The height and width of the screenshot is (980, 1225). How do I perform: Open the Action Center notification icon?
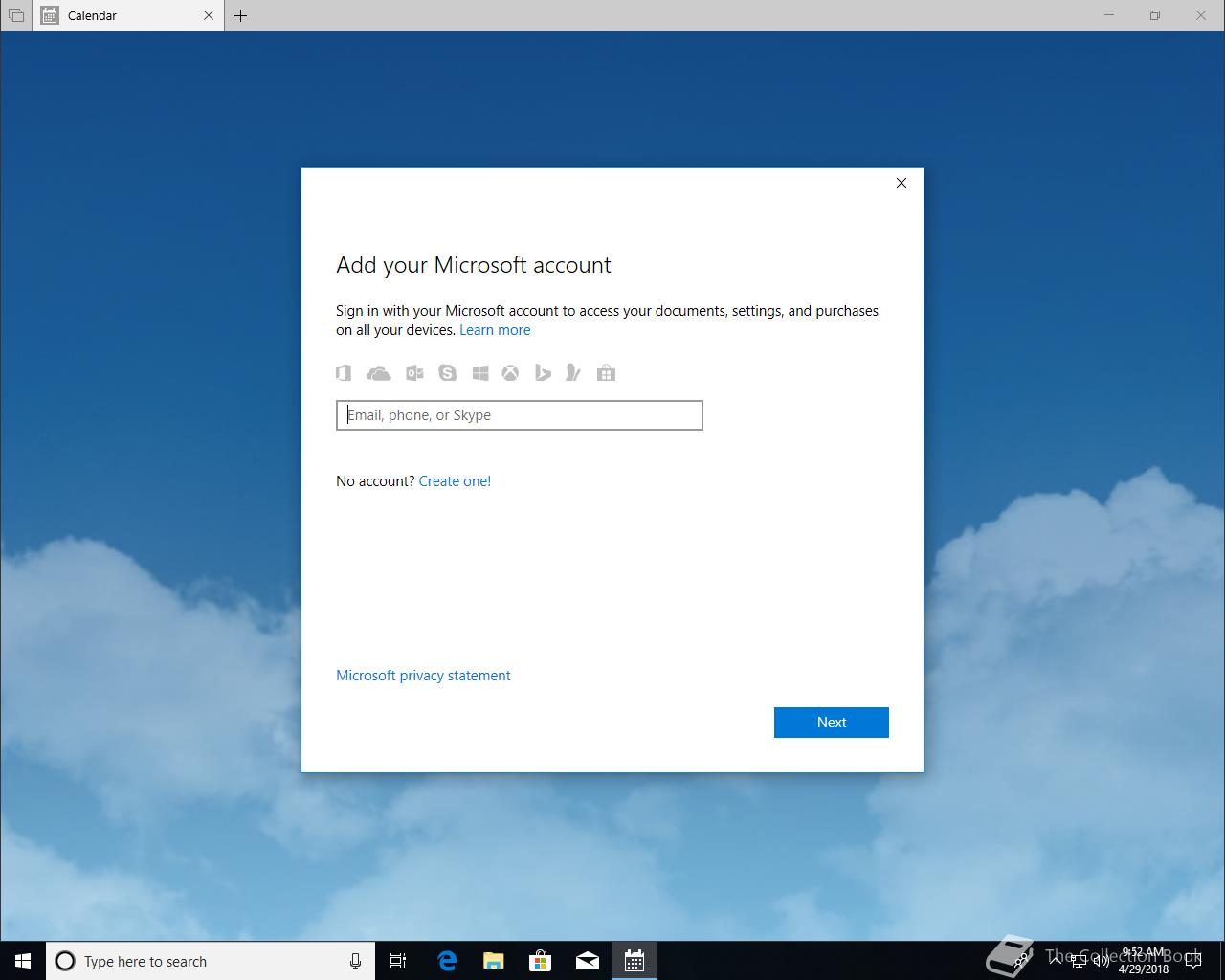pyautogui.click(x=1193, y=961)
